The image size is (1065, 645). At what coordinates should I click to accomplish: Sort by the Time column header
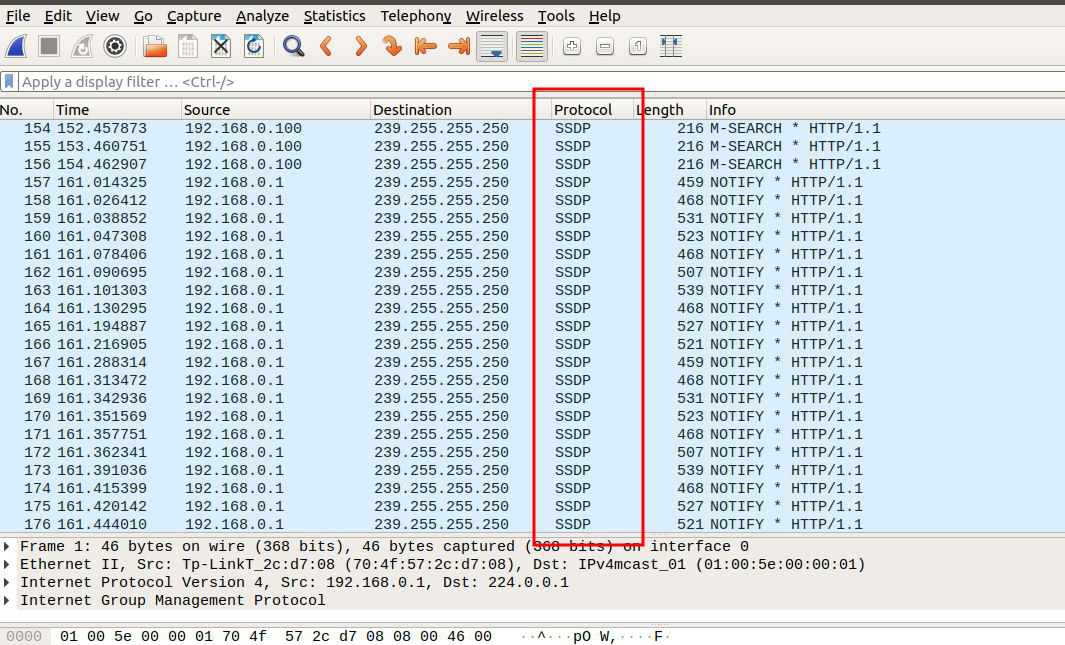point(118,109)
